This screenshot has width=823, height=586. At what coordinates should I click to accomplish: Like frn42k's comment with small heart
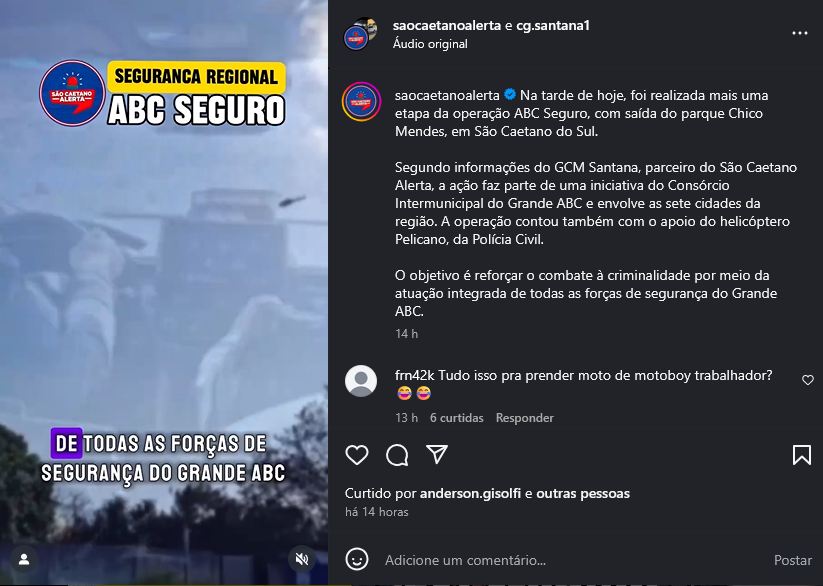[808, 380]
